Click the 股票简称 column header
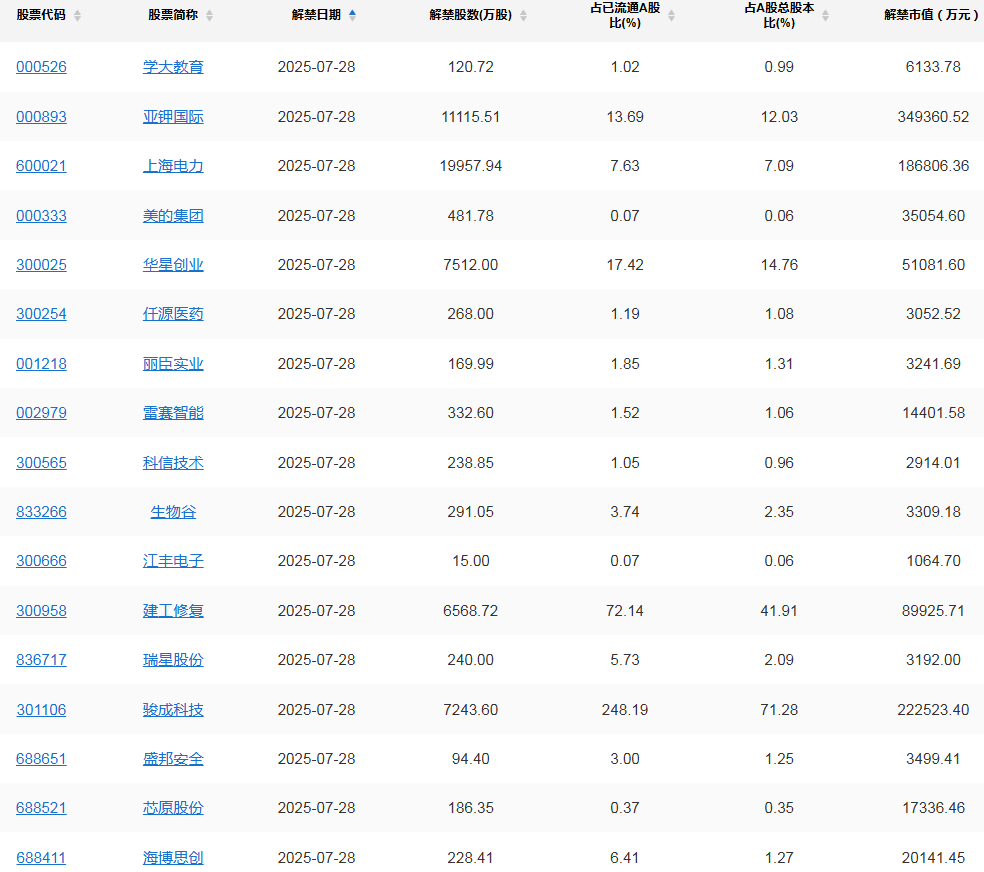 tap(173, 15)
